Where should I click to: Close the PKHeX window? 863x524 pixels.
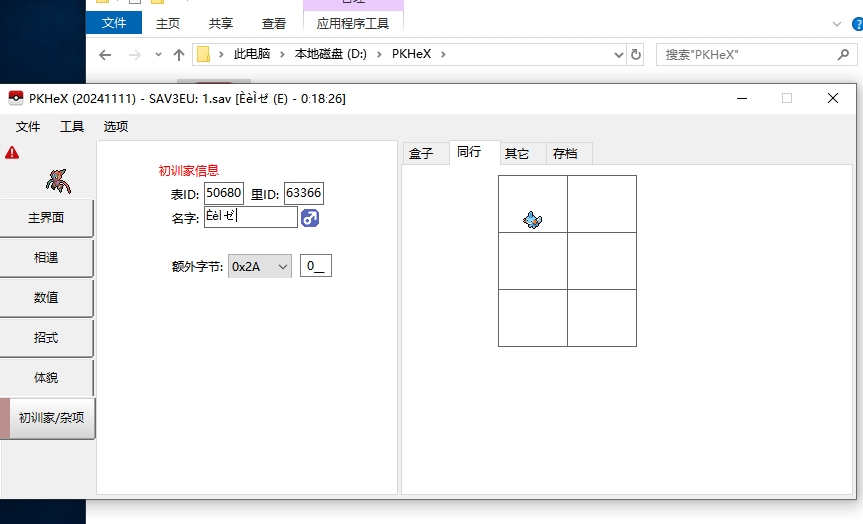[x=833, y=99]
